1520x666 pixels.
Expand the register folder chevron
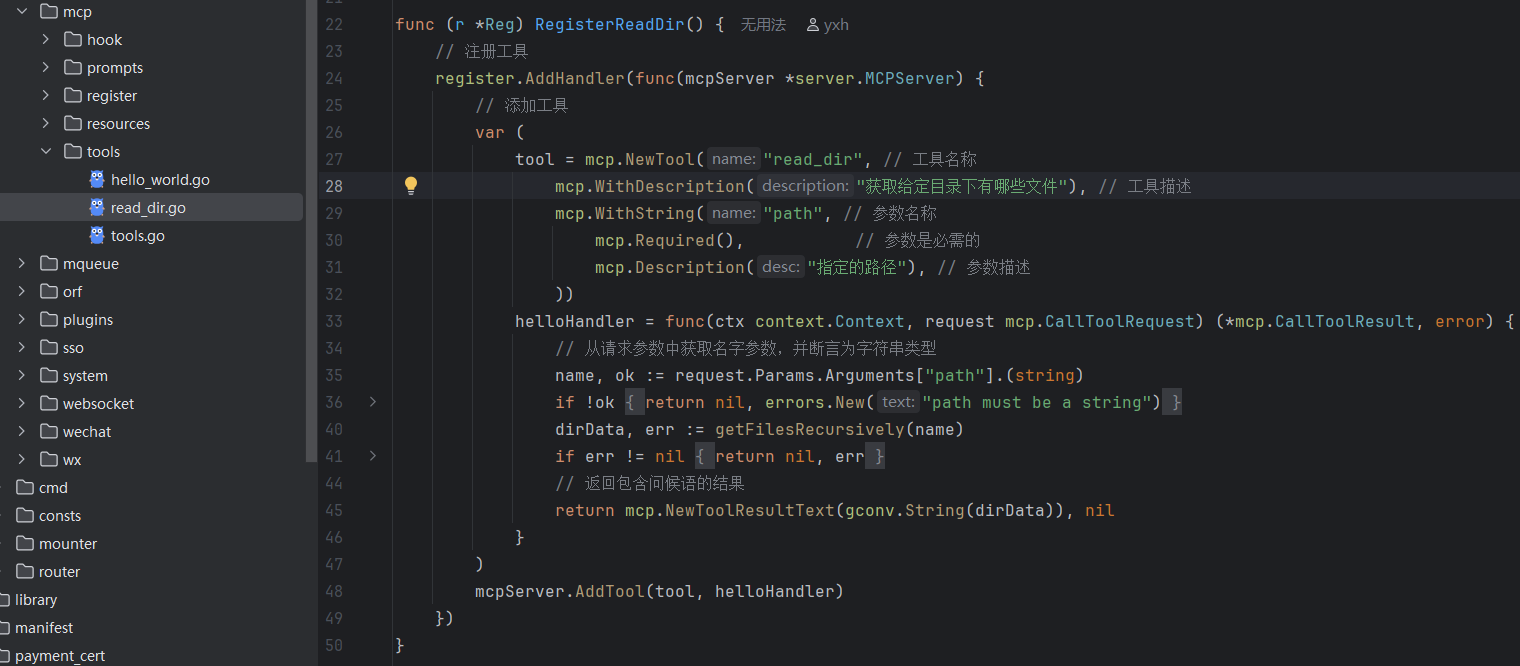point(46,96)
